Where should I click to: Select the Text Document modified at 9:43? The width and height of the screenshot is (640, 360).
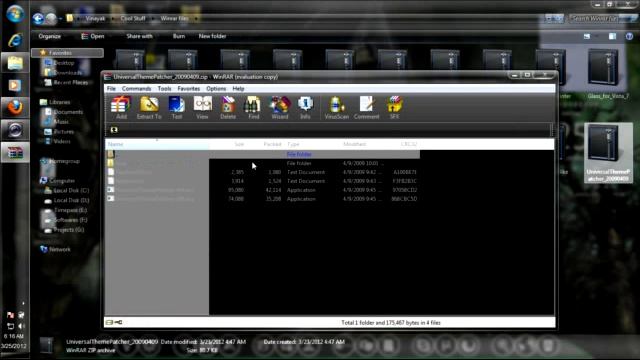[x=262, y=181]
